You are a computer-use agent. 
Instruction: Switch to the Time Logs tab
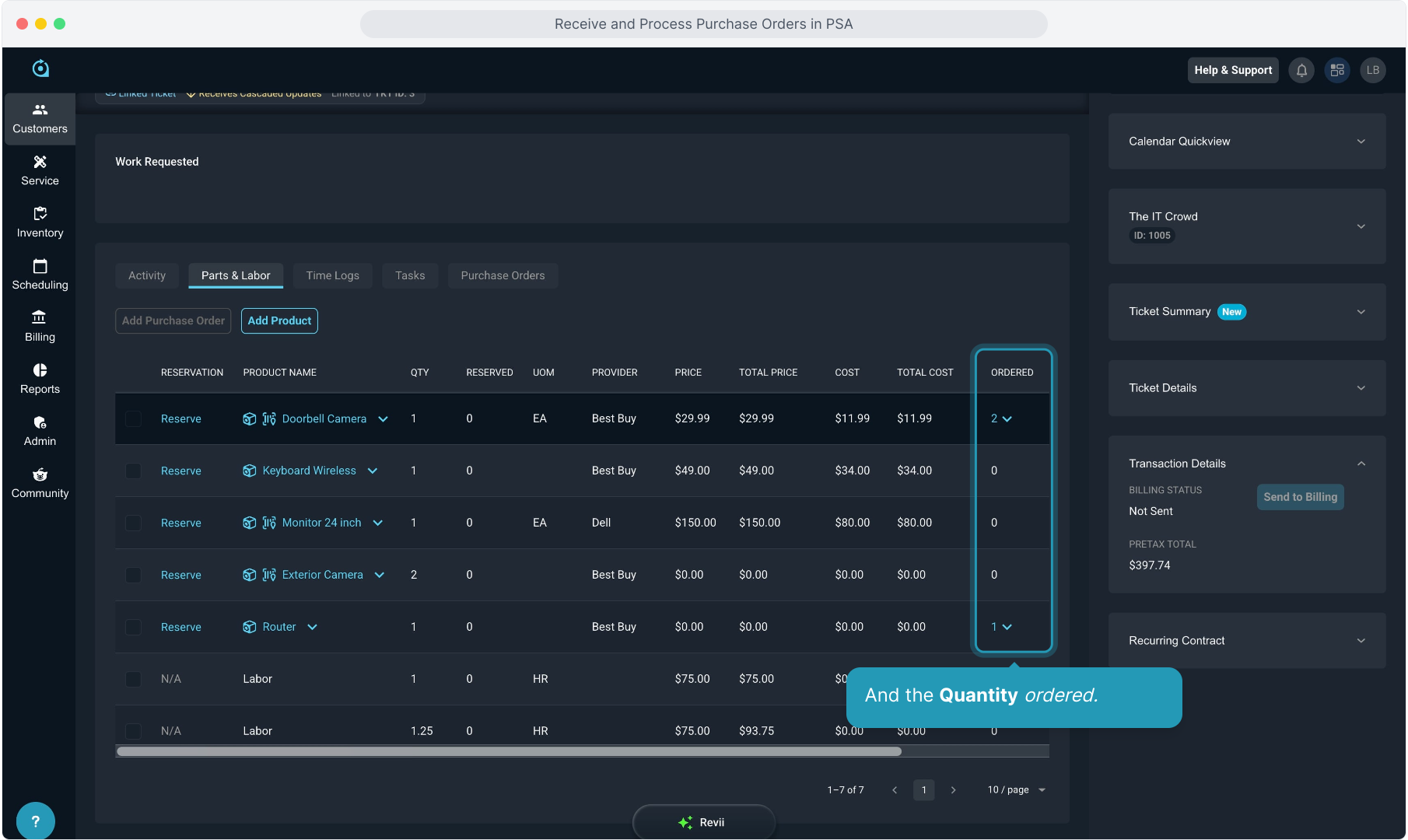point(332,275)
